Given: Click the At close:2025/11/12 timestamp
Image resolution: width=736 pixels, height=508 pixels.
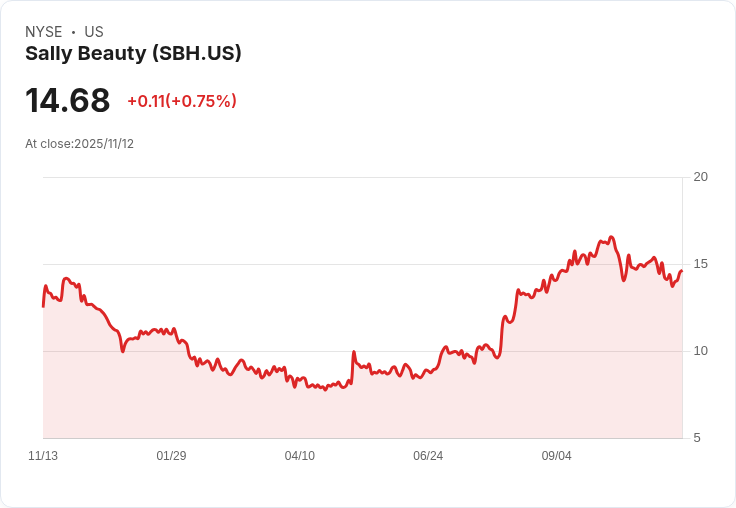Looking at the screenshot, I should pos(79,144).
